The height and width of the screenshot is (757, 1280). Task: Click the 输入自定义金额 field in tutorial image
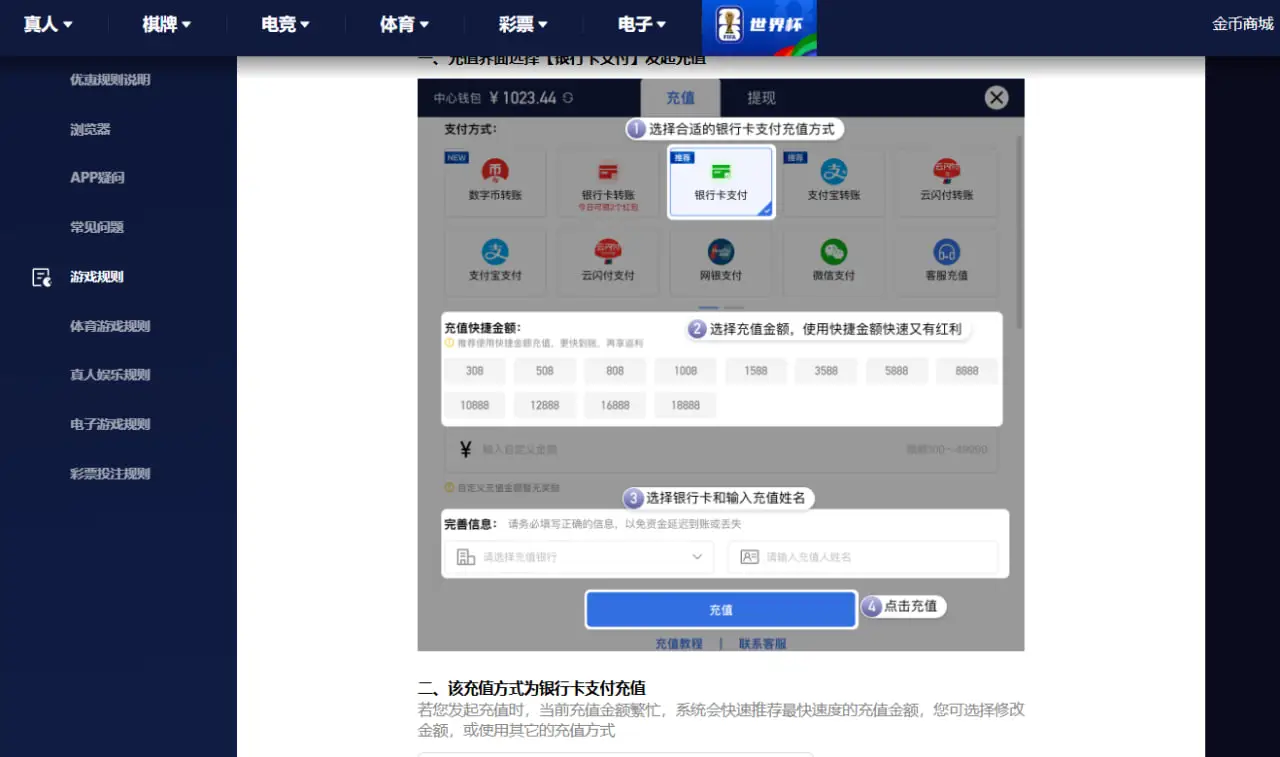pyautogui.click(x=721, y=450)
